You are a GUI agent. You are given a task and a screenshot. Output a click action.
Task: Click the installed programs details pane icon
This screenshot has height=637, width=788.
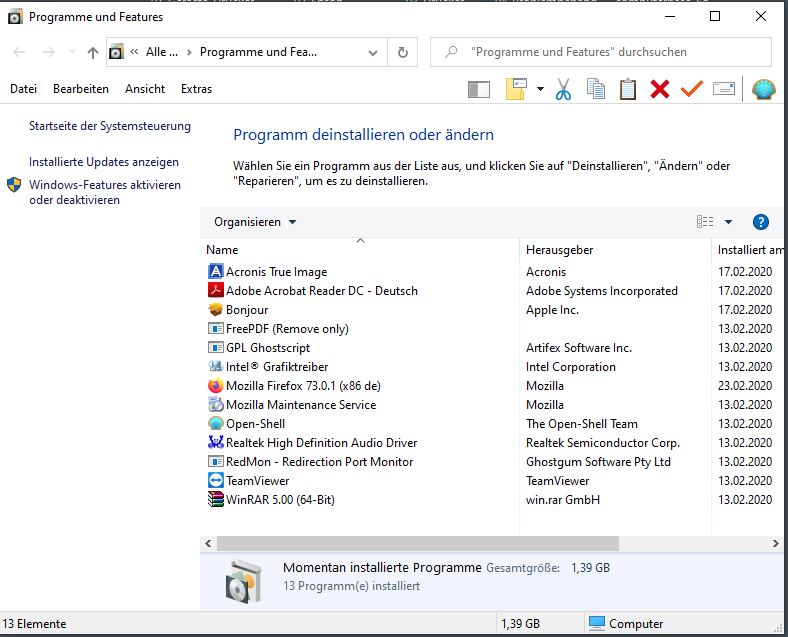tap(244, 580)
